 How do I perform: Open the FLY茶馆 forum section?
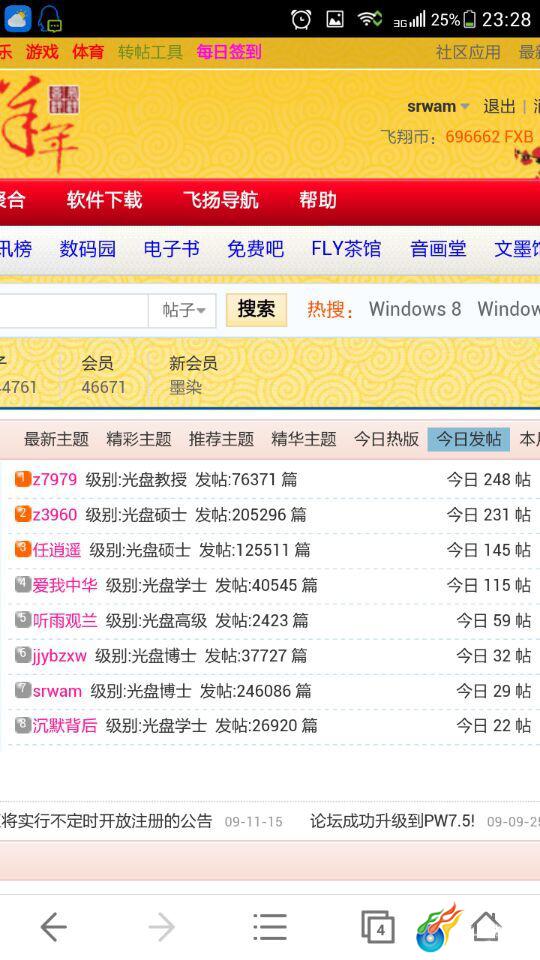[346, 249]
